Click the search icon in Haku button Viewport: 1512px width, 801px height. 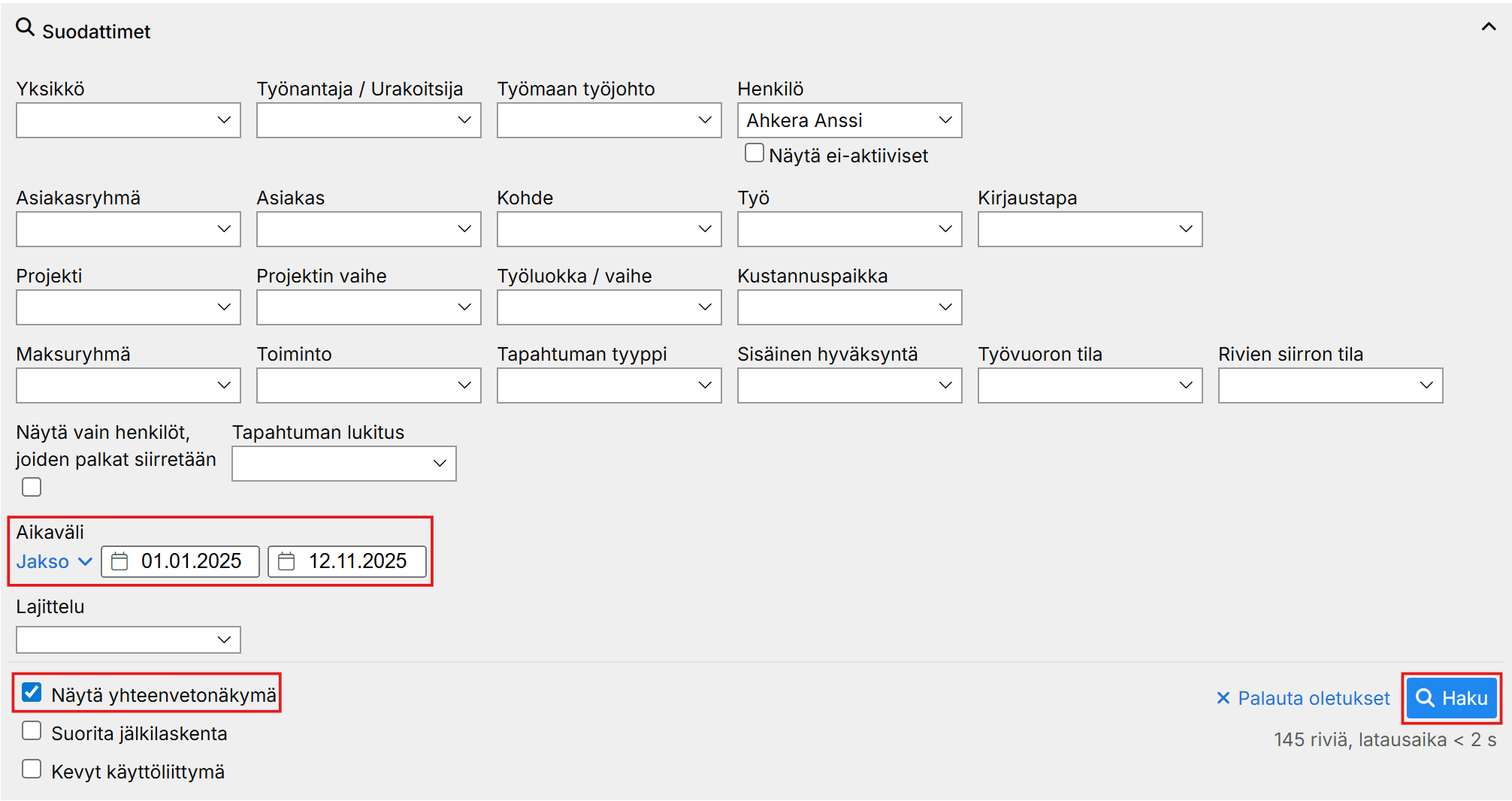click(x=1425, y=698)
